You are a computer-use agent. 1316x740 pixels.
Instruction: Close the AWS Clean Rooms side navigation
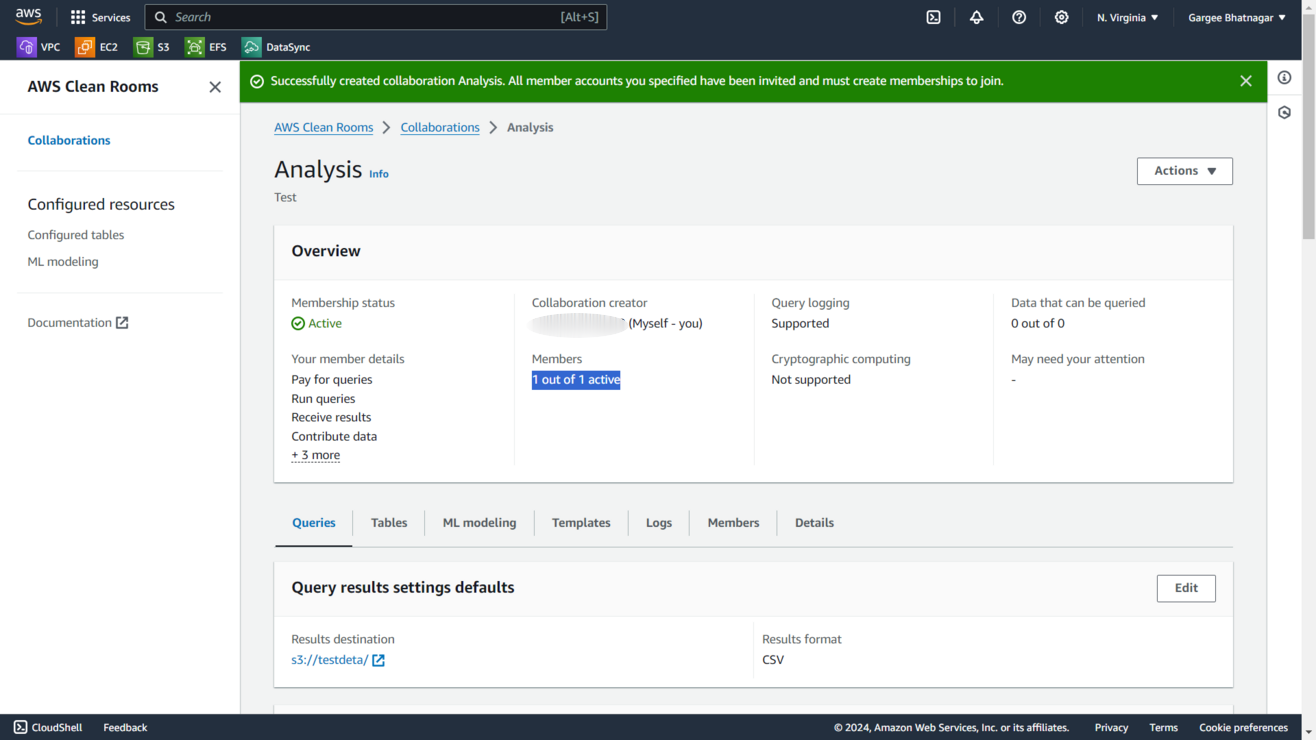point(215,87)
